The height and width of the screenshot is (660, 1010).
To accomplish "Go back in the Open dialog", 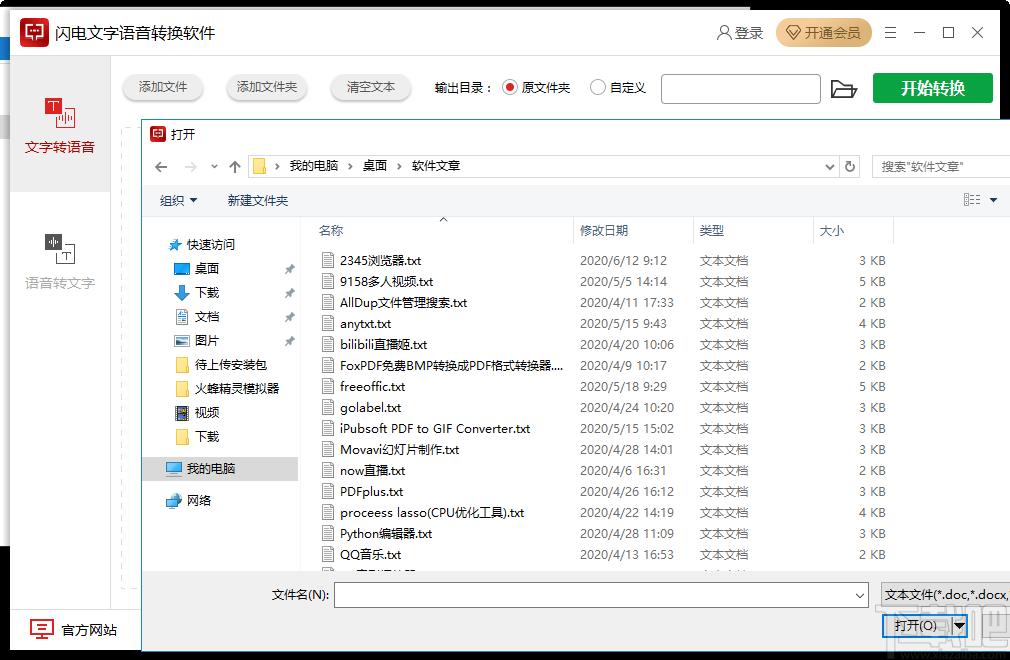I will [x=161, y=167].
